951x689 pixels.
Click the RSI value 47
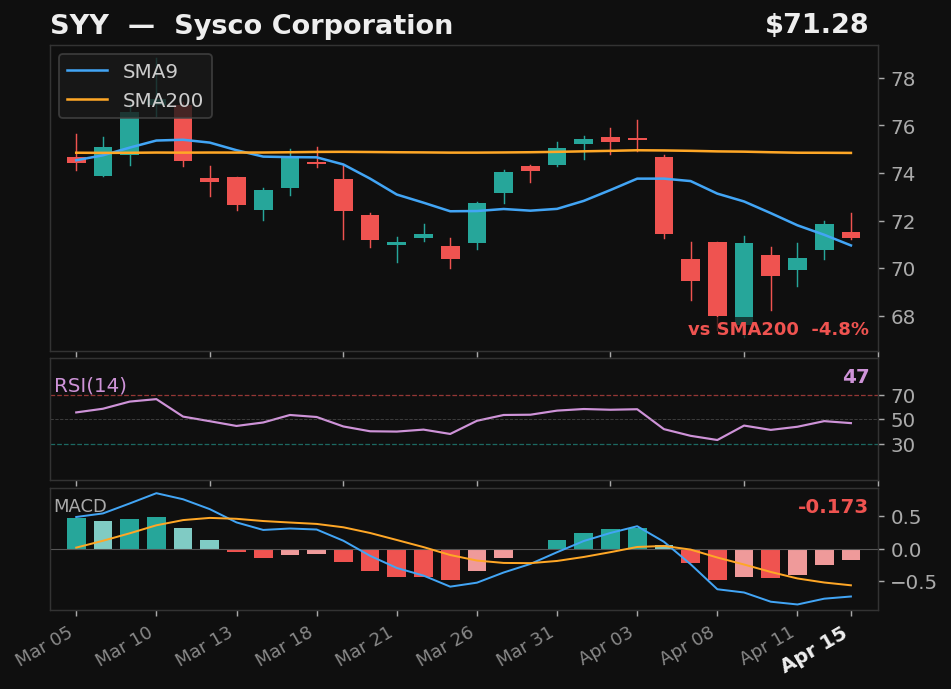click(856, 377)
